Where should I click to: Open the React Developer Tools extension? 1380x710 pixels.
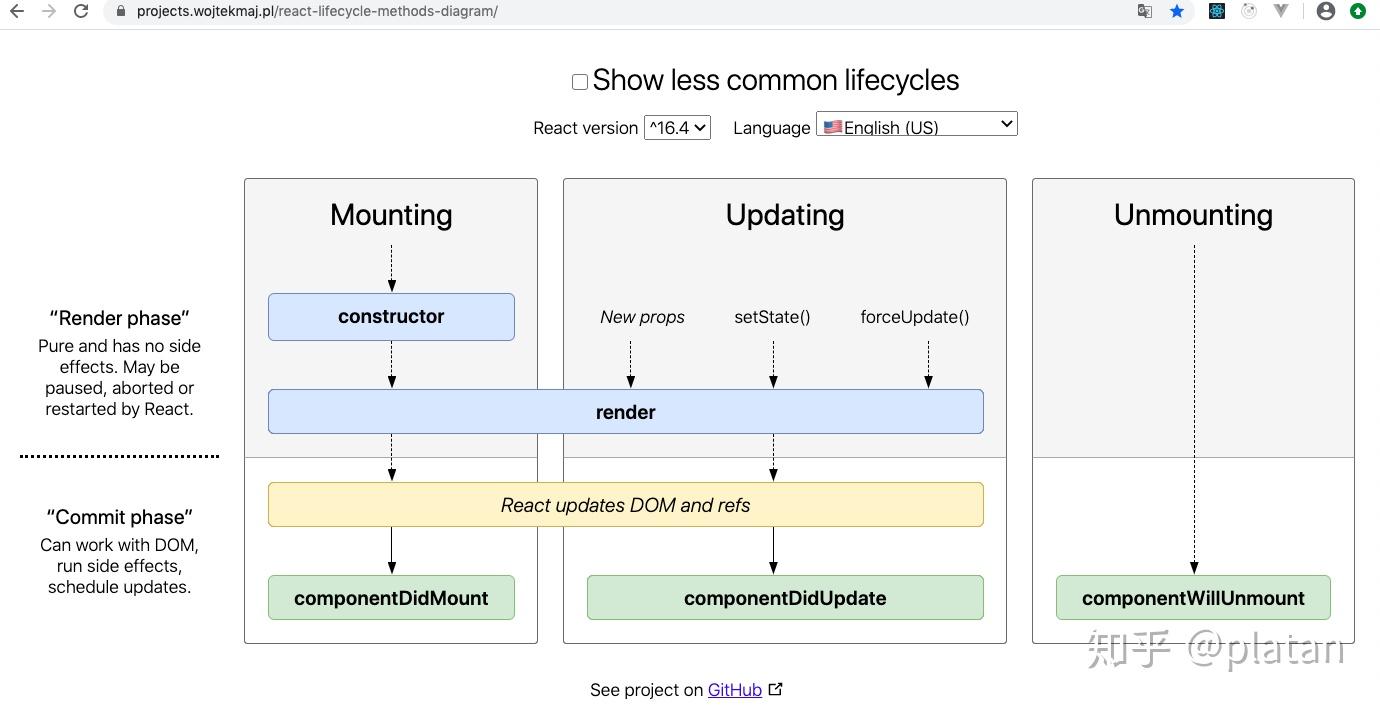1217,11
